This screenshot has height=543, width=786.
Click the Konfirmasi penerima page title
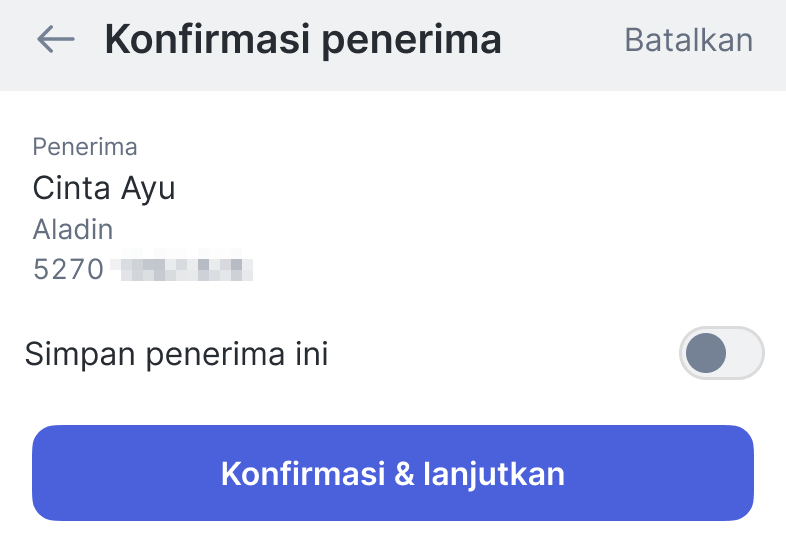coord(302,40)
